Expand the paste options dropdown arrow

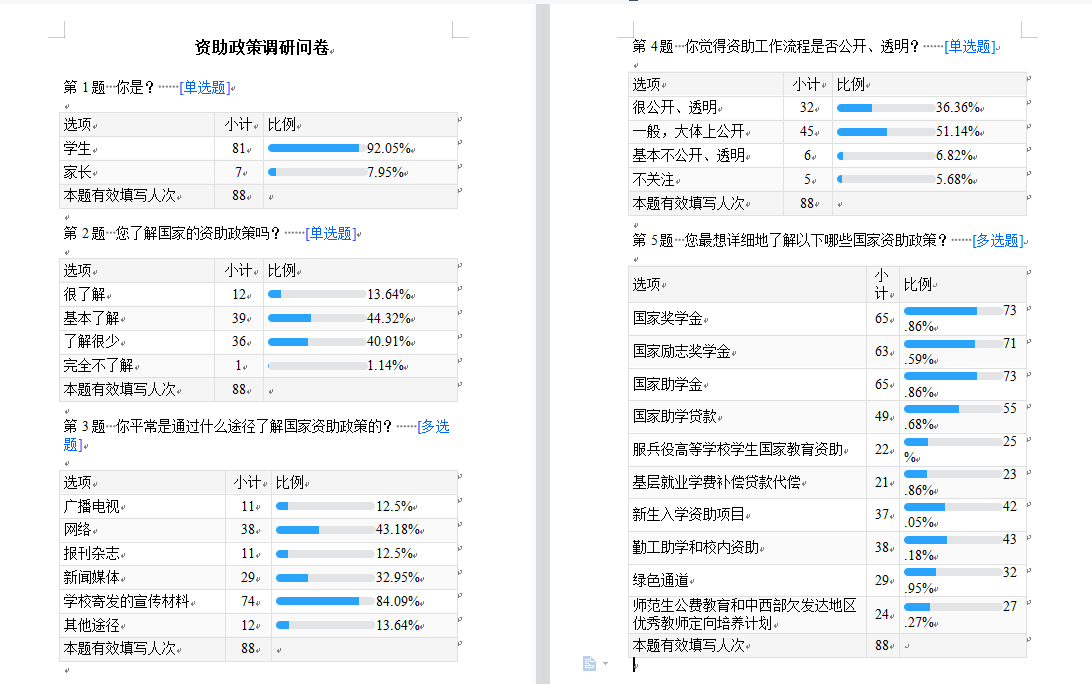tap(605, 664)
